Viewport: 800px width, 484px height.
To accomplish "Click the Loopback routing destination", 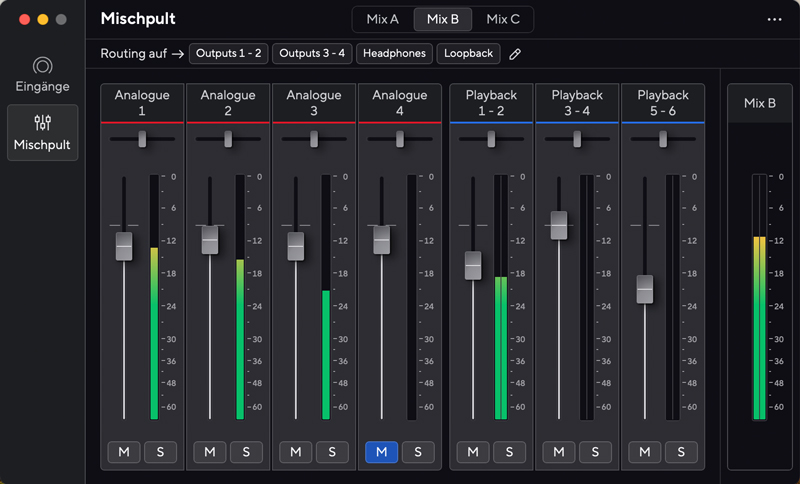I will click(469, 54).
